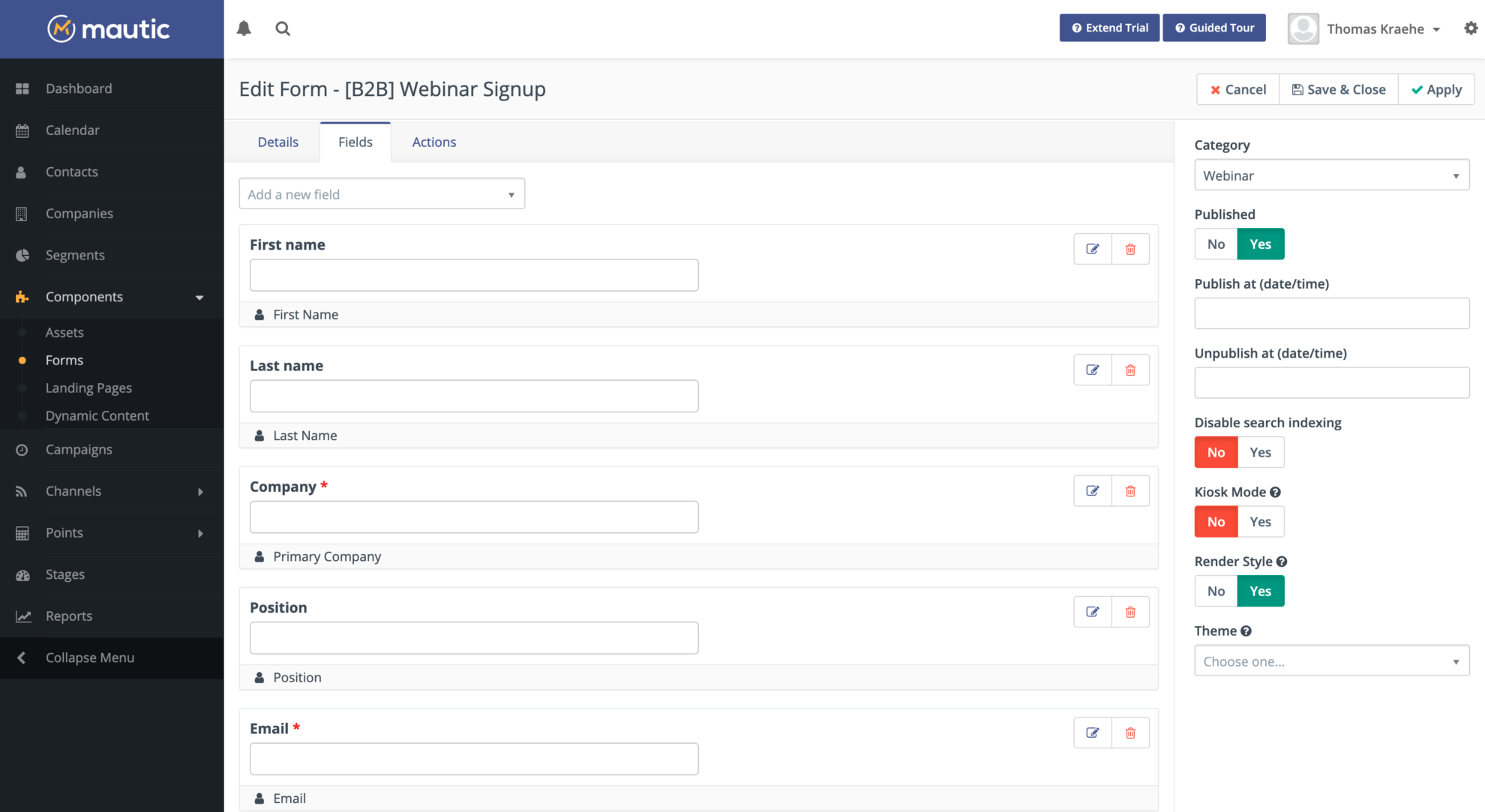This screenshot has height=812, width=1485.
Task: Click the search magnifier icon in header
Action: pos(283,28)
